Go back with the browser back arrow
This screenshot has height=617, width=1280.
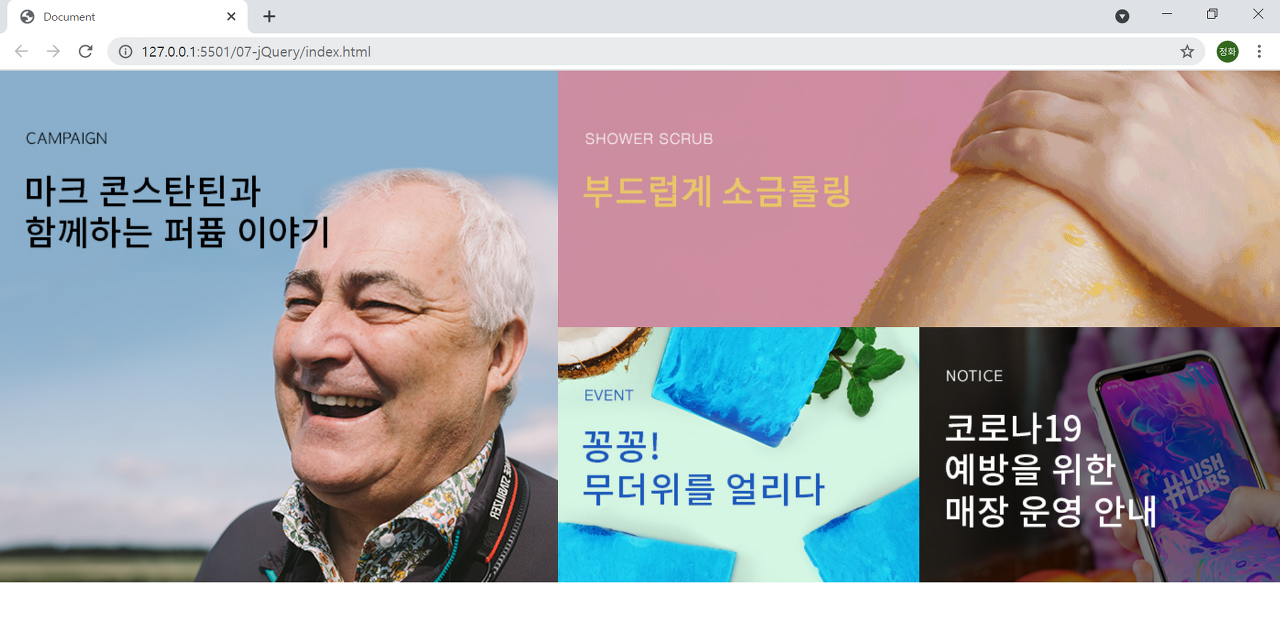(x=21, y=51)
